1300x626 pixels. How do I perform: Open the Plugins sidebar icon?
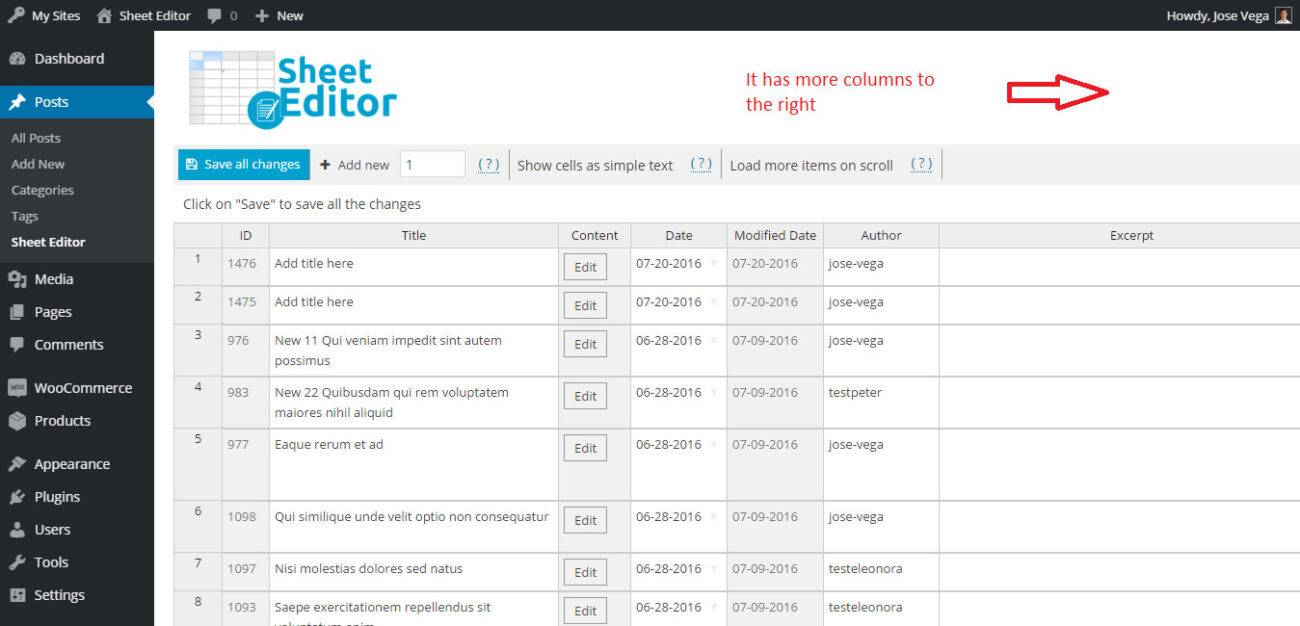click(16, 497)
